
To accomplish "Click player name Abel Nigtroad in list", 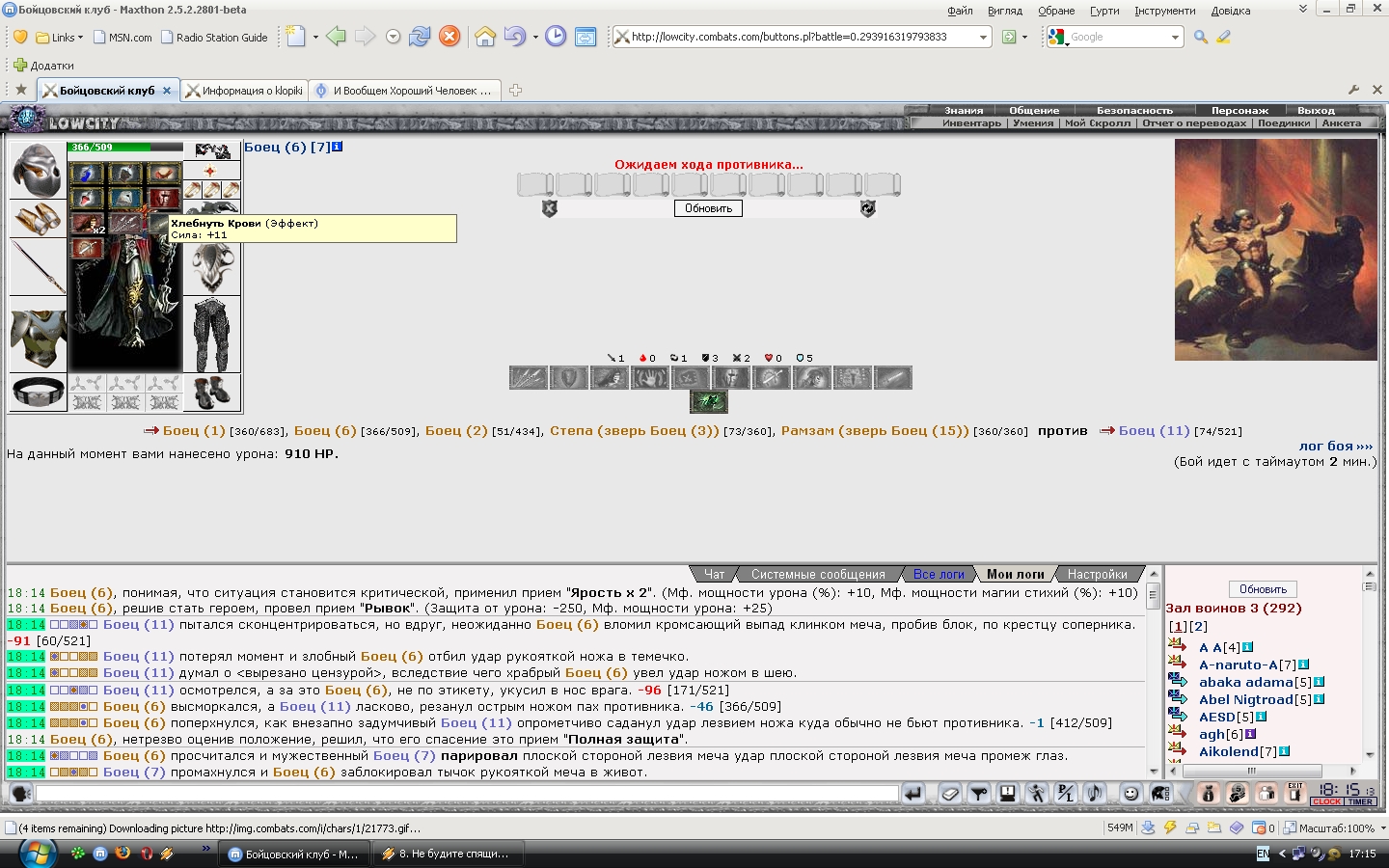I will (x=1246, y=699).
